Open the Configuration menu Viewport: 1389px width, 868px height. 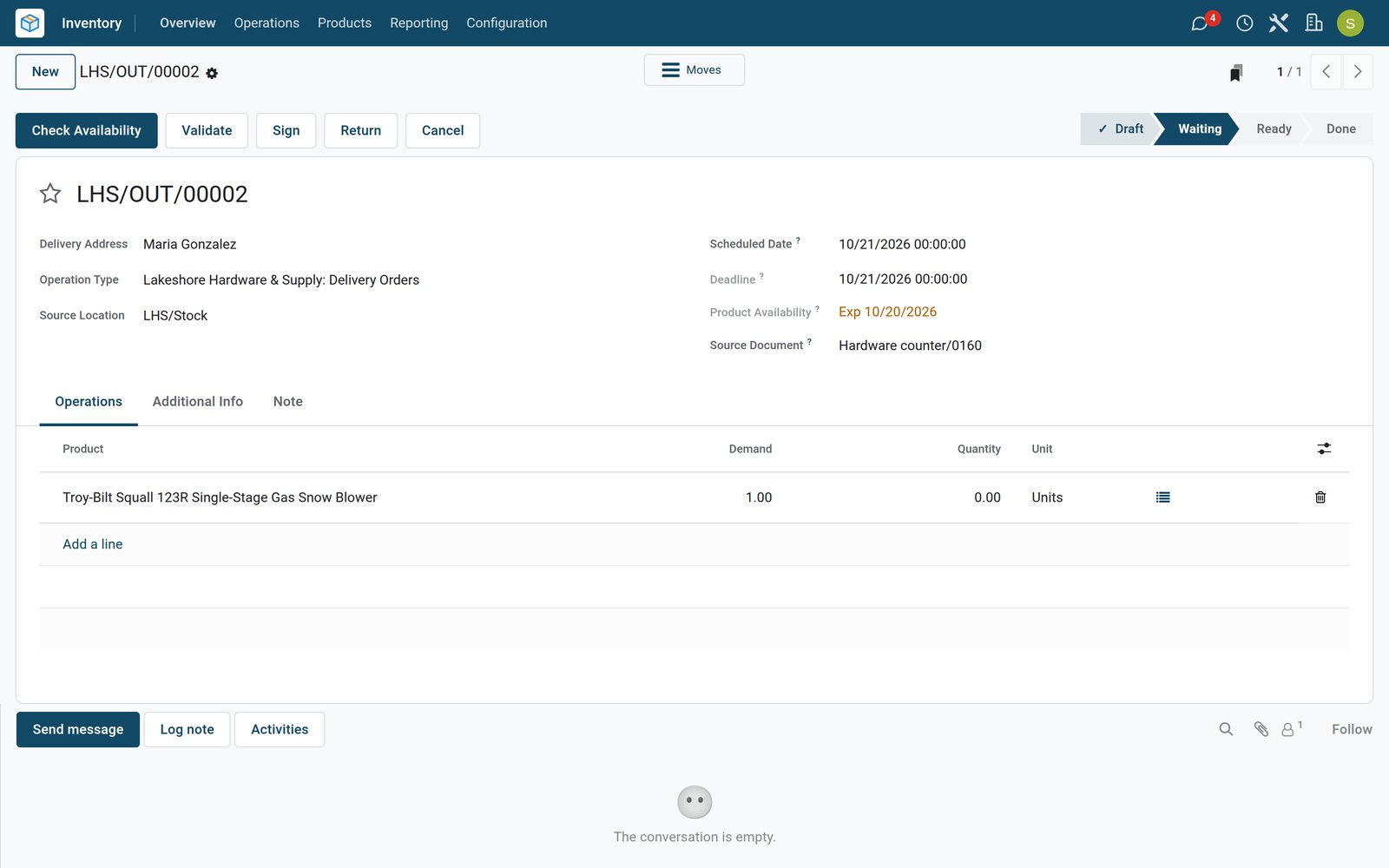point(507,23)
